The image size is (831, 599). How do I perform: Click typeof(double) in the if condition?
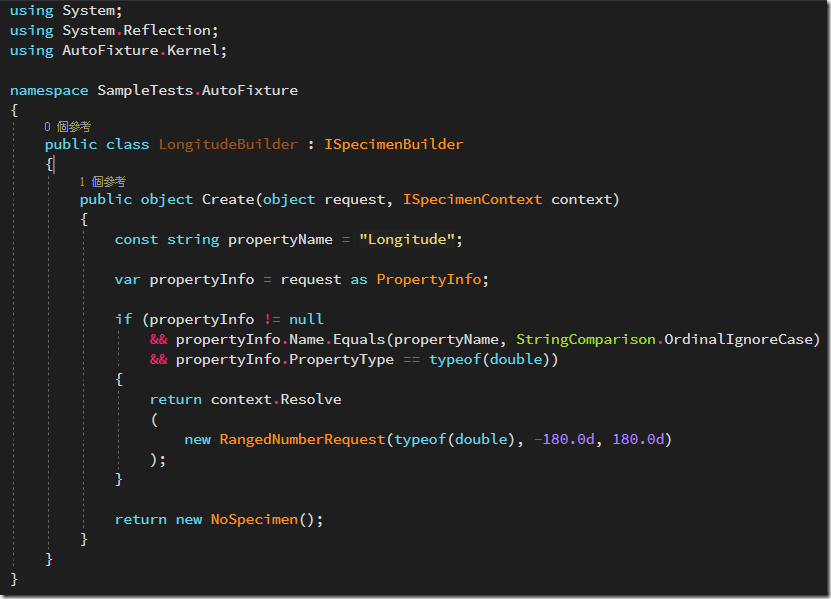pos(489,359)
